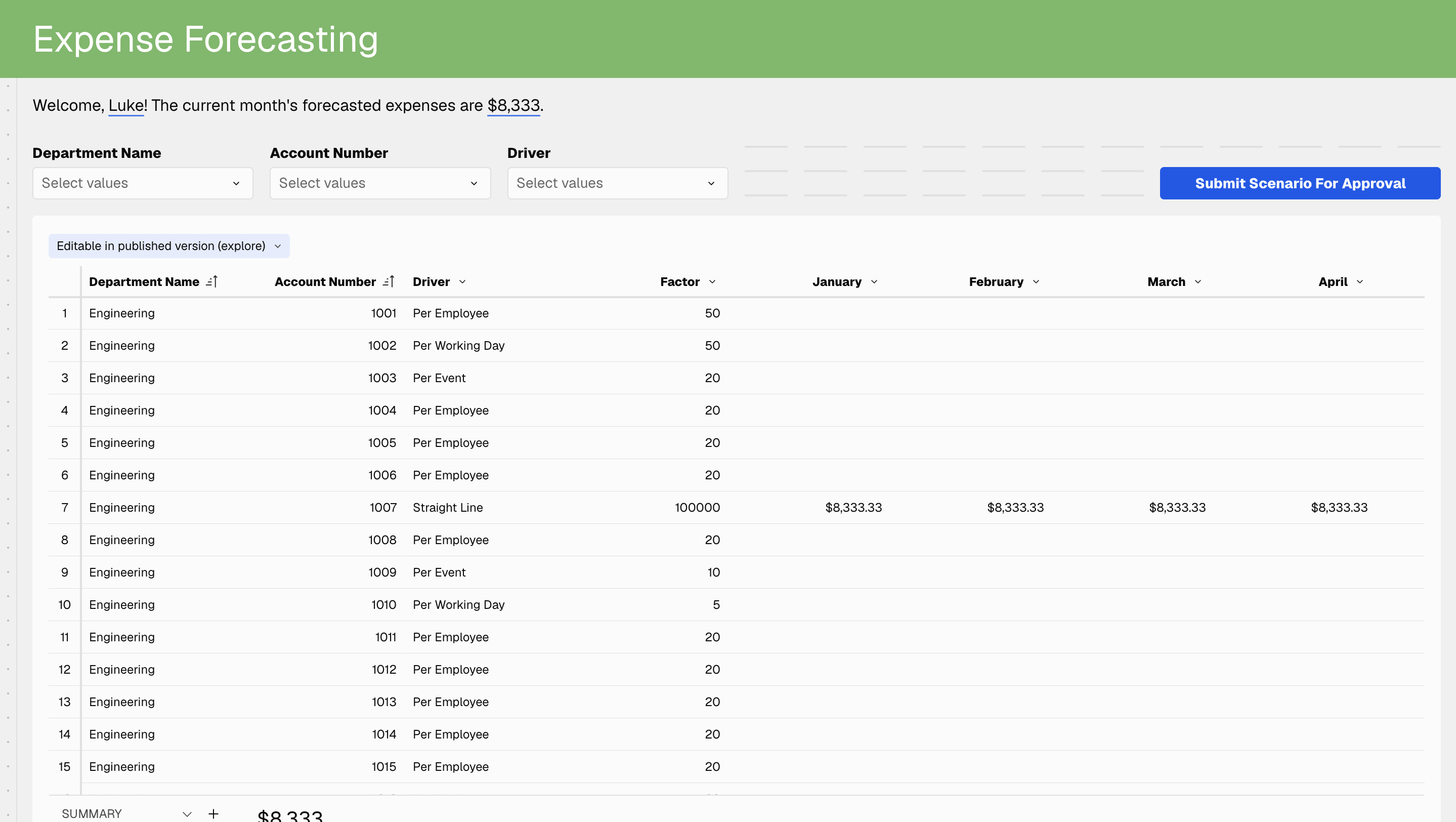The image size is (1456, 822).
Task: Open the SUMMARY tab dropdown arrow
Action: (187, 814)
